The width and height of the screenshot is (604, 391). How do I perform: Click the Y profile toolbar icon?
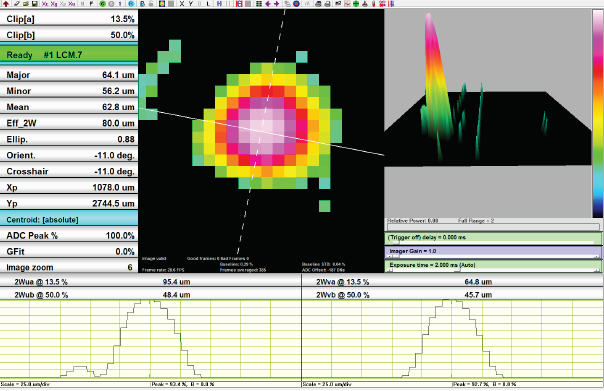click(x=191, y=4)
